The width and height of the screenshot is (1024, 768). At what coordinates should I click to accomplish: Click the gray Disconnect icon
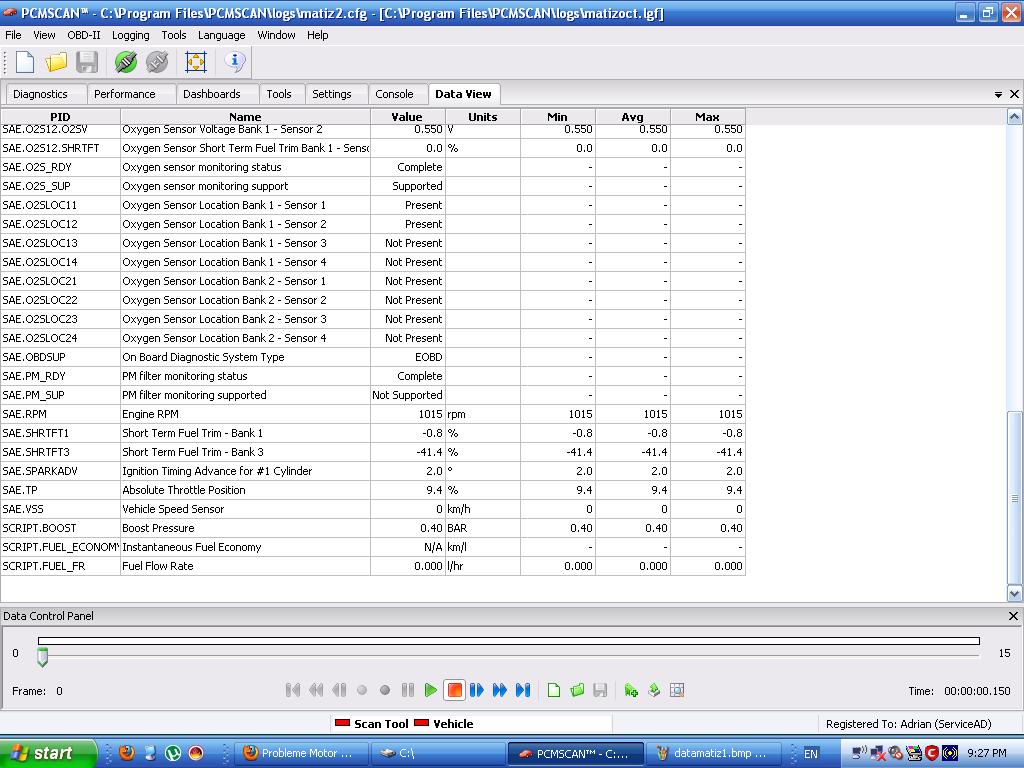tap(157, 63)
